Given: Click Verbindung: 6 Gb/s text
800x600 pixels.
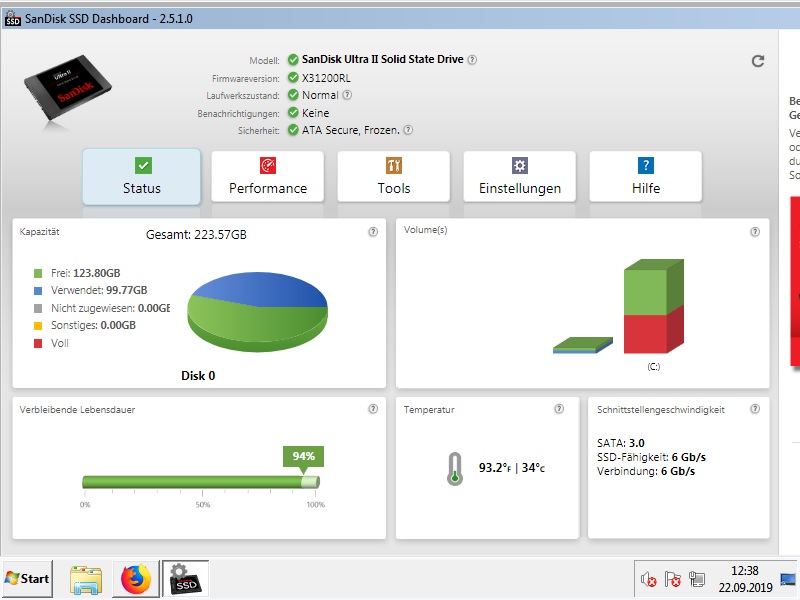Looking at the screenshot, I should pos(646,471).
